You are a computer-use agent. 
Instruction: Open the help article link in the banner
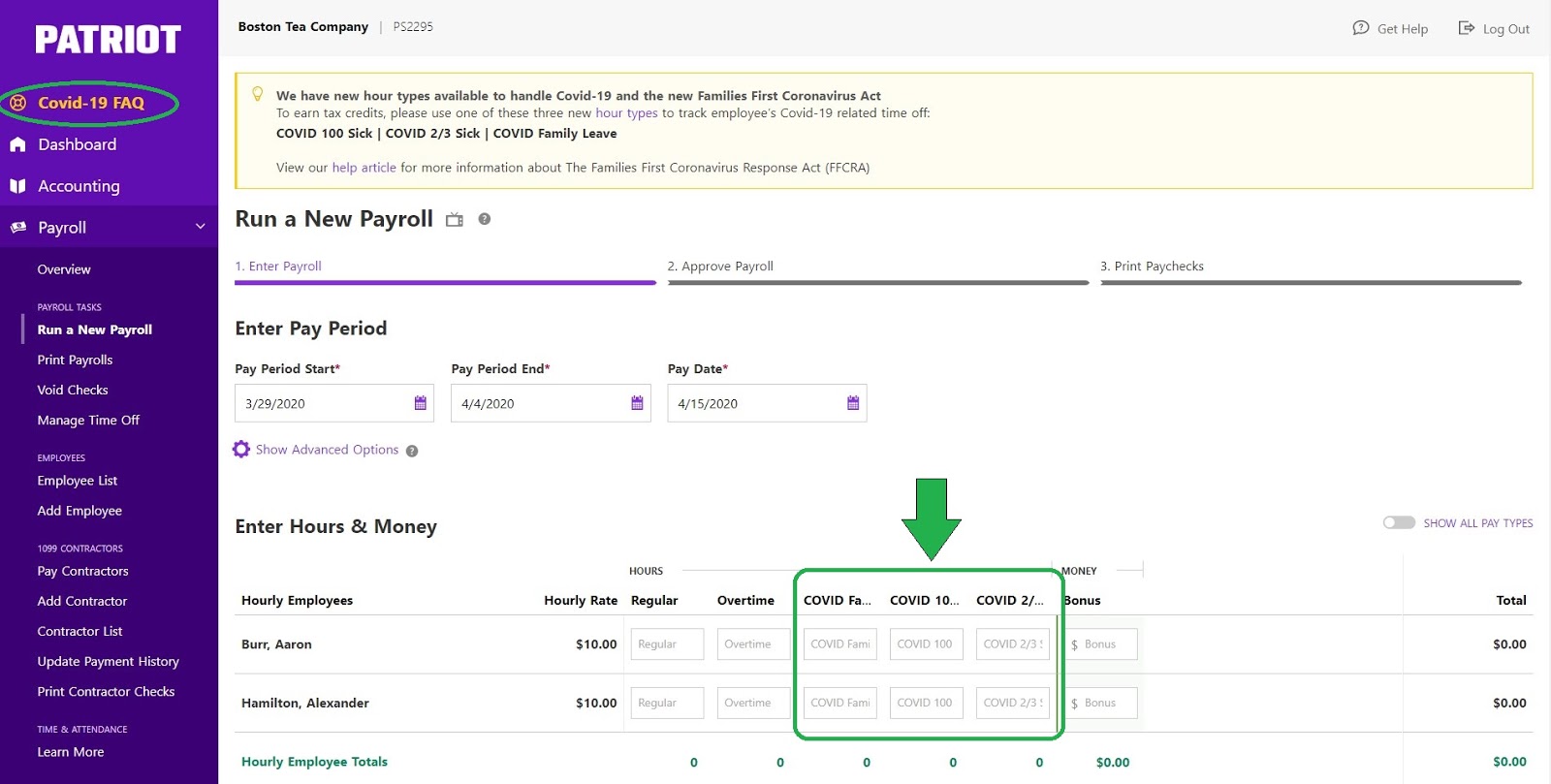pyautogui.click(x=364, y=168)
